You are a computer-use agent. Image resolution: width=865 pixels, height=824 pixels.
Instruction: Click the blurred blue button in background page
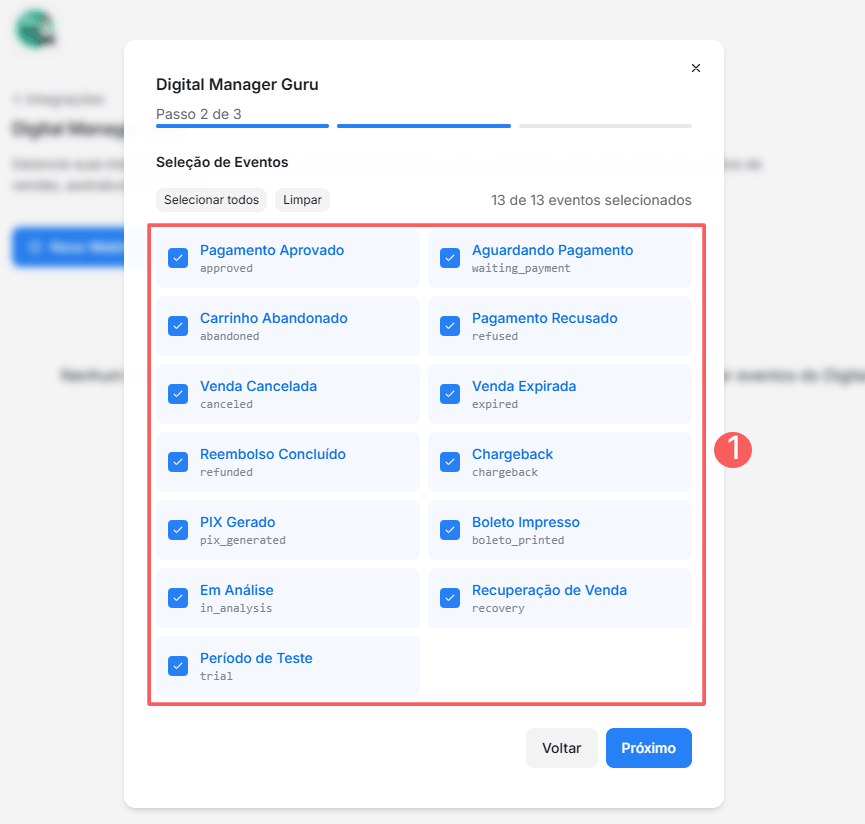[x=68, y=247]
